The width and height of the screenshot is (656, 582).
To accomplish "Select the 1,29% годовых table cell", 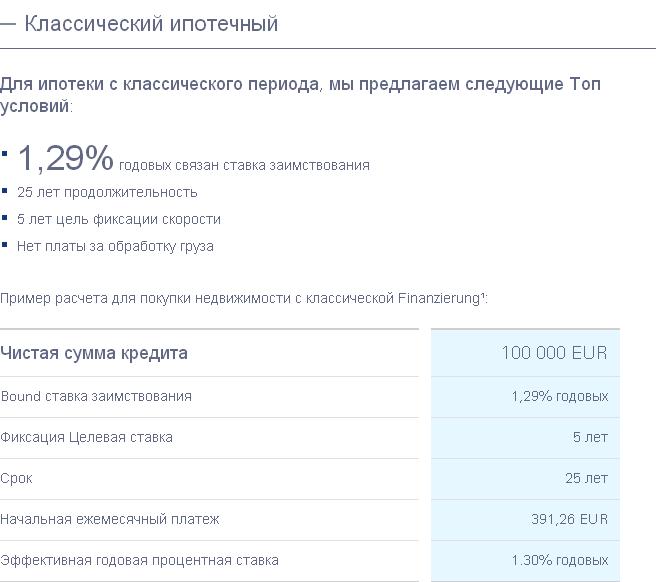I will tap(559, 396).
